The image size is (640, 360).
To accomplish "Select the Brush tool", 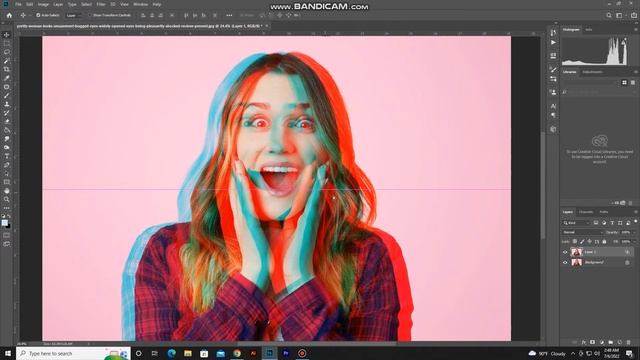I will pos(7,96).
